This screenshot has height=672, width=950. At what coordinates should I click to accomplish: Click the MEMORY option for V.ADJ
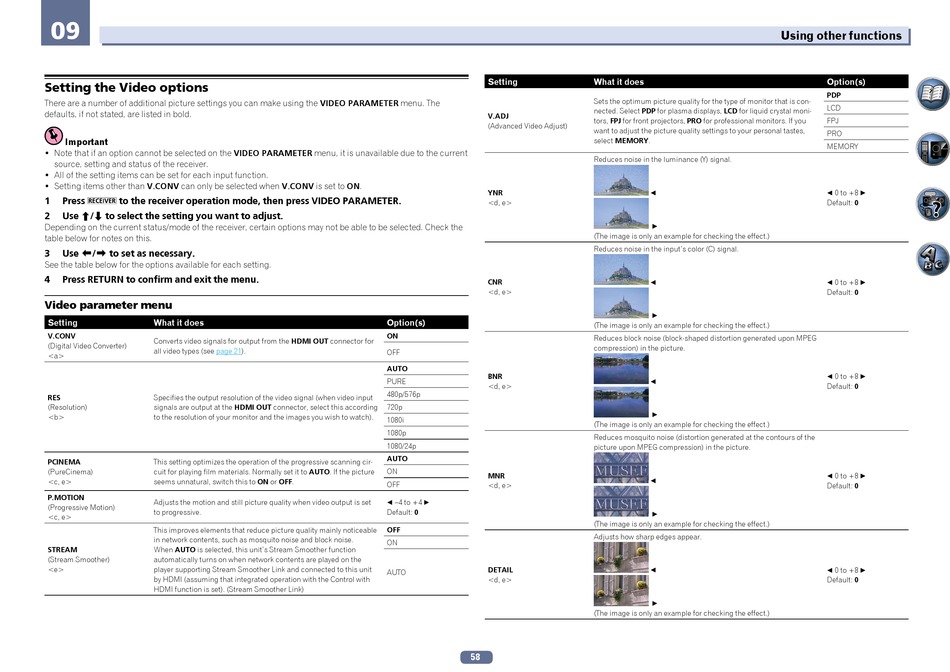click(x=842, y=146)
